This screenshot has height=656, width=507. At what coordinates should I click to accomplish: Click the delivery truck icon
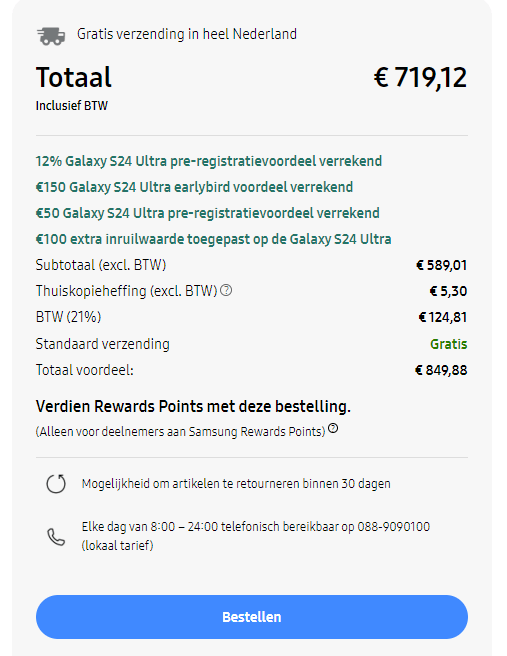tap(51, 36)
